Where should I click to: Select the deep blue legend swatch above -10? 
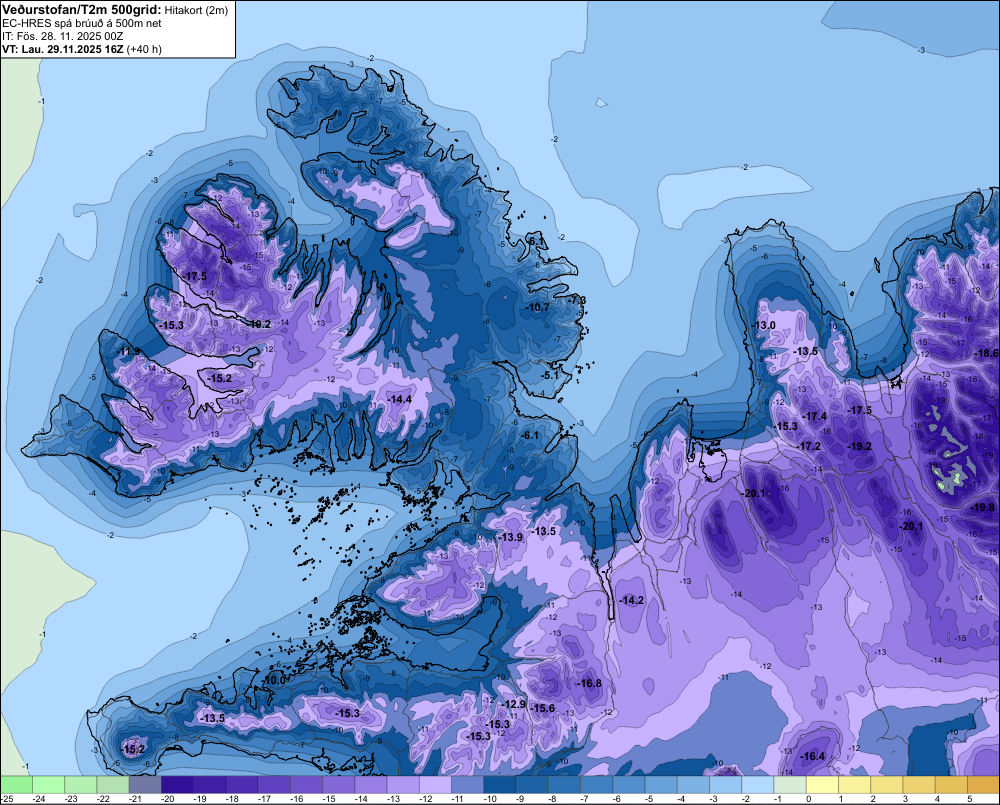499,785
